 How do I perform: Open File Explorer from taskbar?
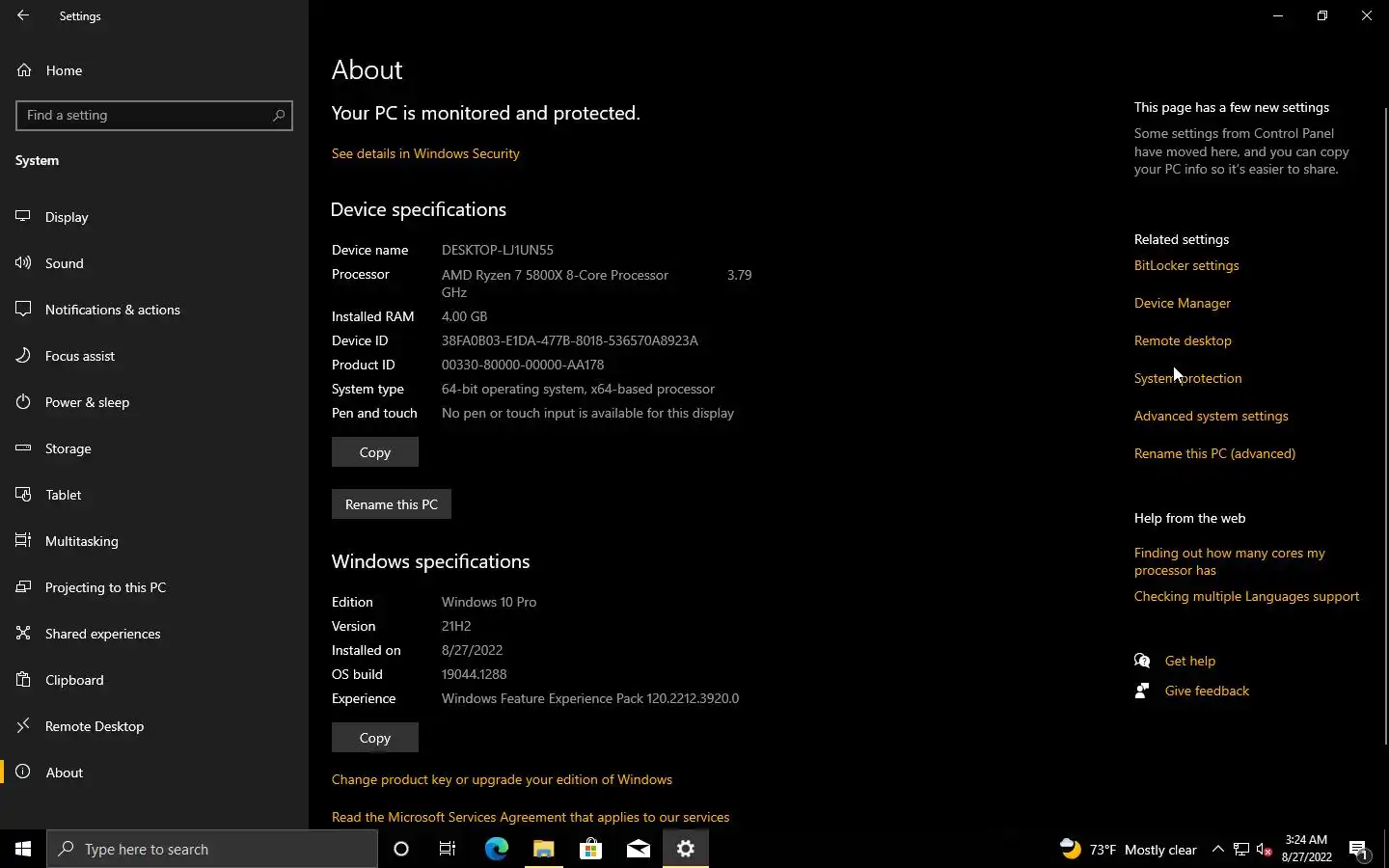pos(543,849)
